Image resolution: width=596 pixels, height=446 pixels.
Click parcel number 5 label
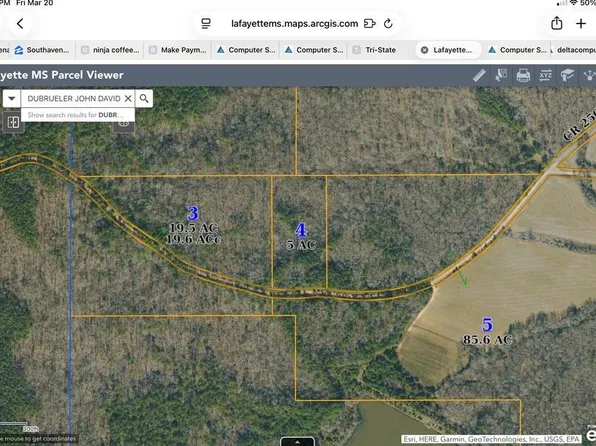(487, 325)
